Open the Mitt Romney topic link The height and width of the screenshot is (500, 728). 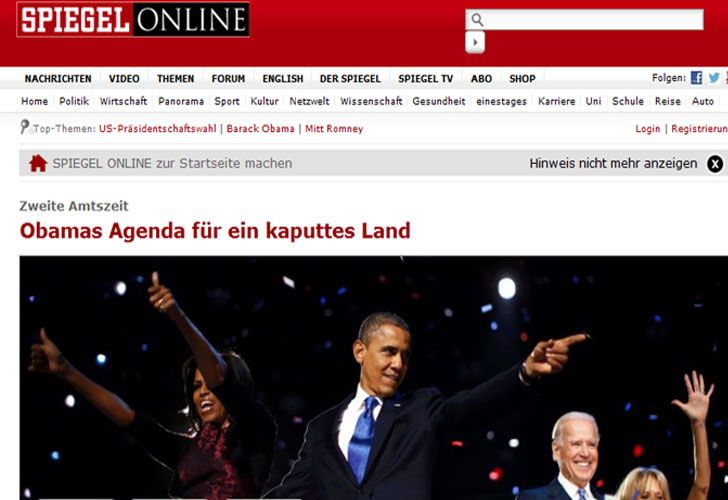[x=334, y=129]
